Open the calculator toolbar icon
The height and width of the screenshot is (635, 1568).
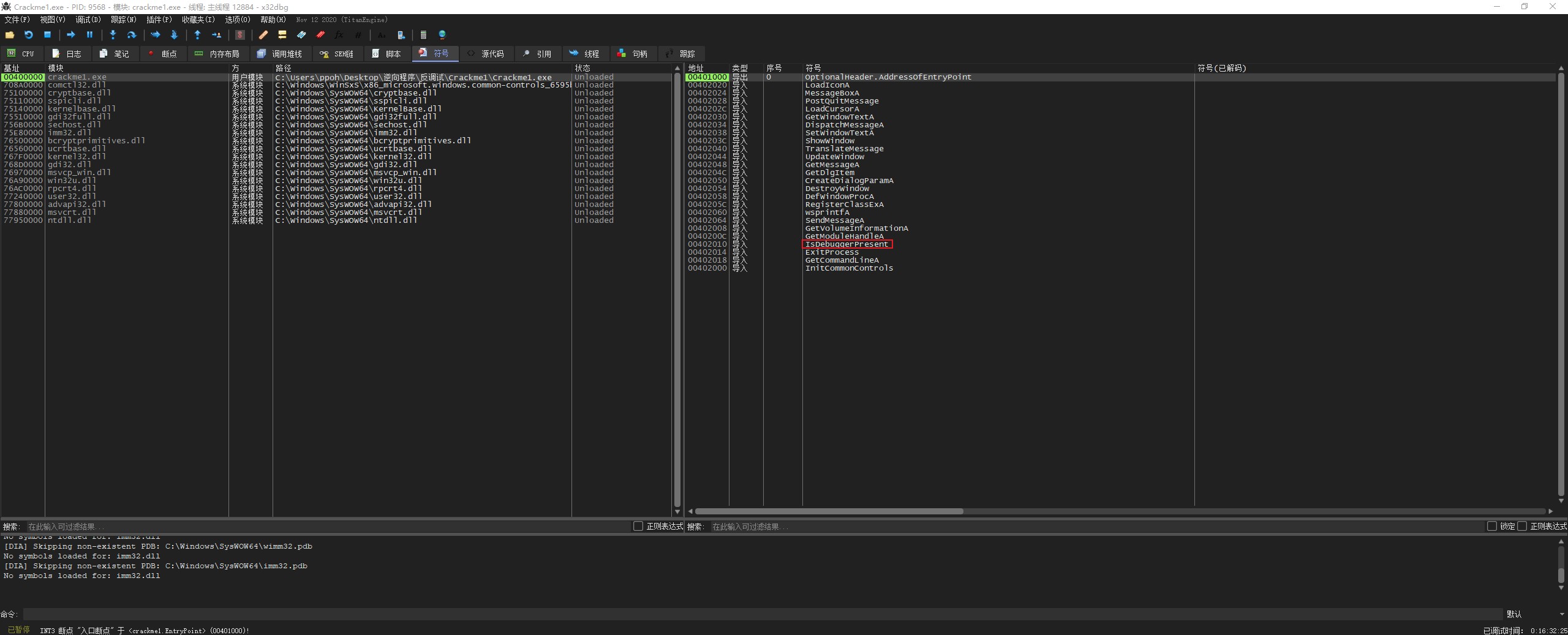point(423,35)
